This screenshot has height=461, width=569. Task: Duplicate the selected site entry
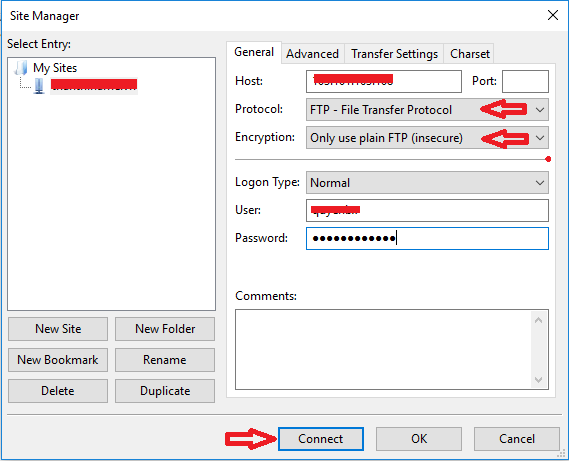165,391
